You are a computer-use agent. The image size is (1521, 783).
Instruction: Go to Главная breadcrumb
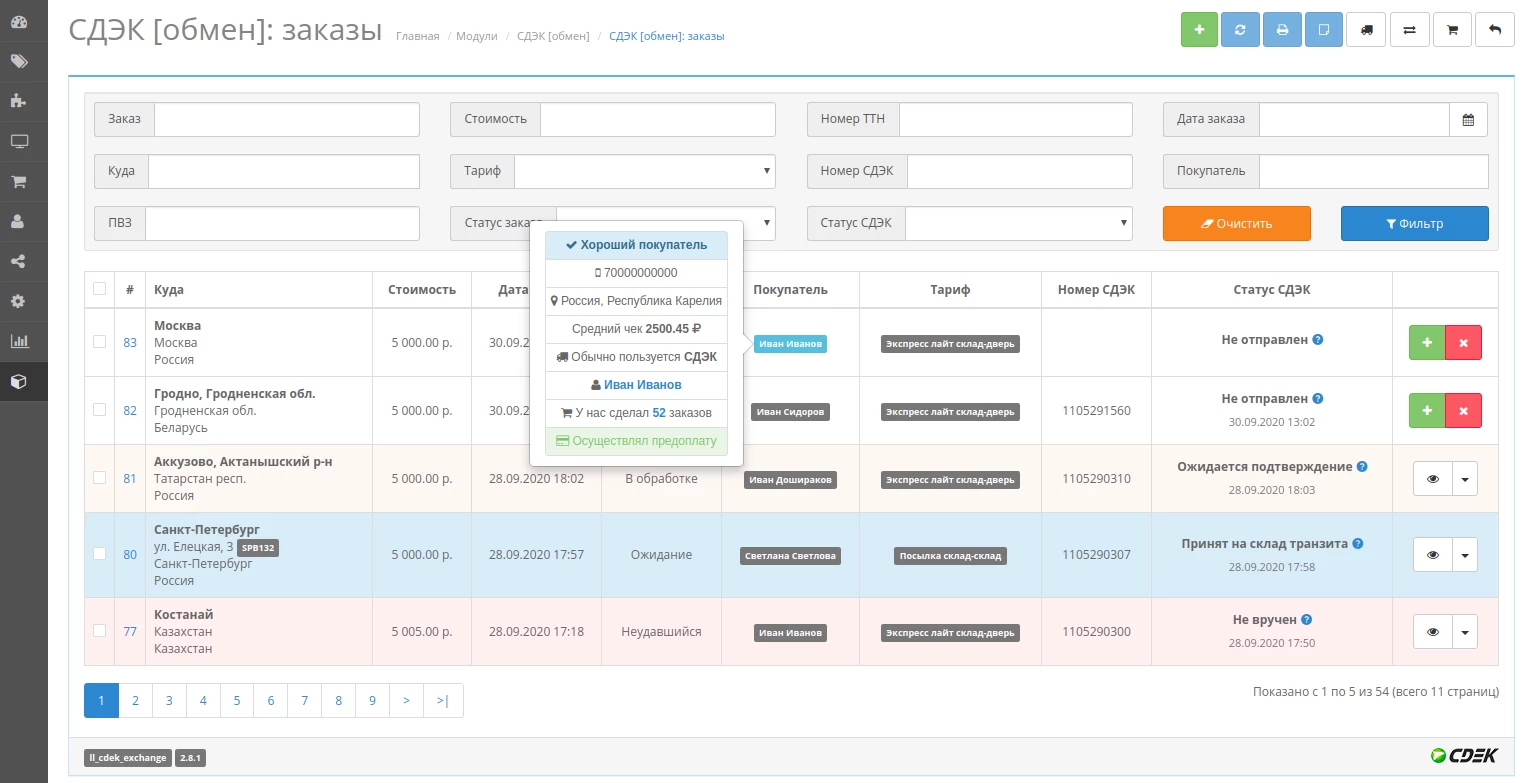[x=417, y=36]
